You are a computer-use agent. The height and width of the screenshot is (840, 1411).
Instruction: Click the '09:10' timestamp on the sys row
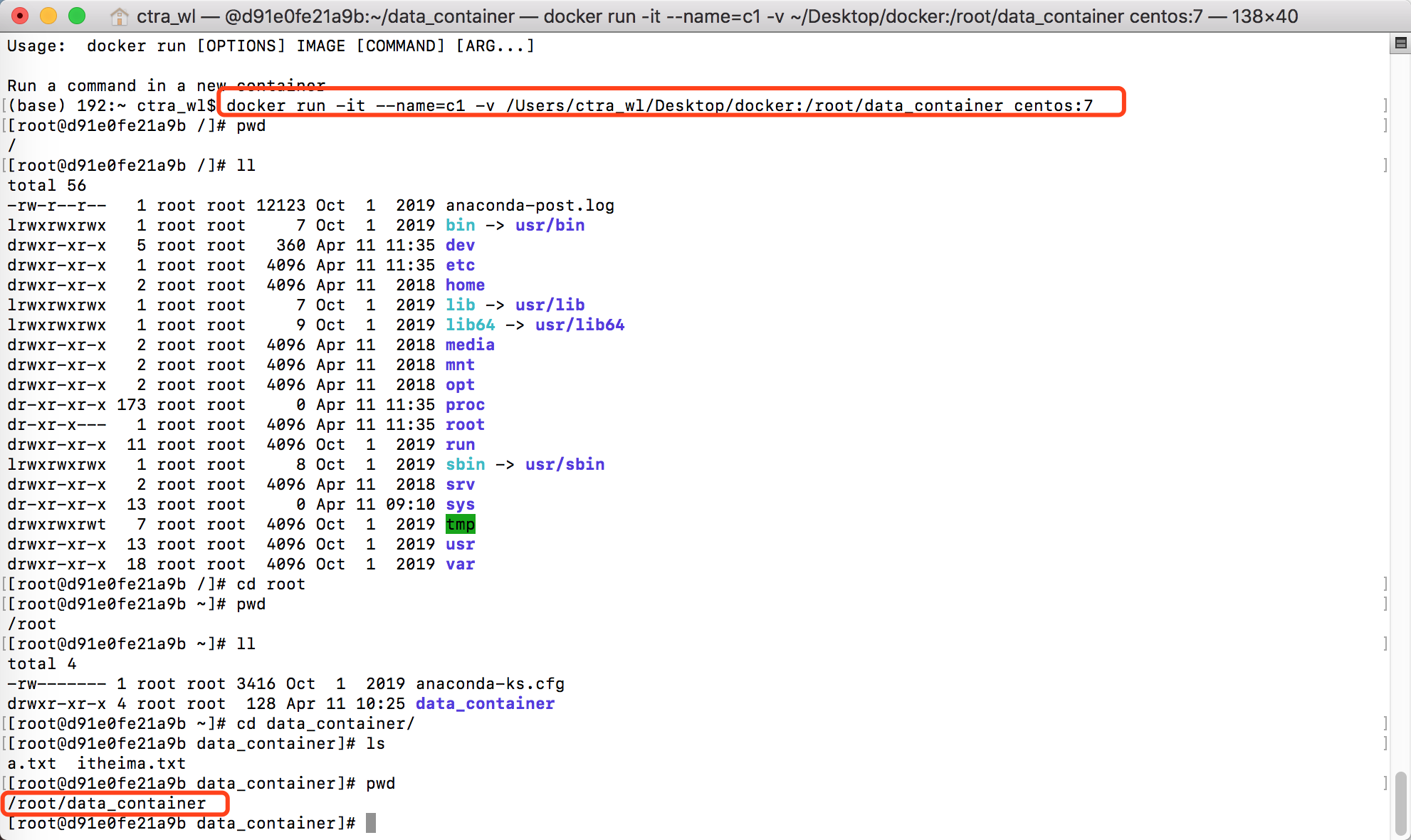(x=410, y=505)
